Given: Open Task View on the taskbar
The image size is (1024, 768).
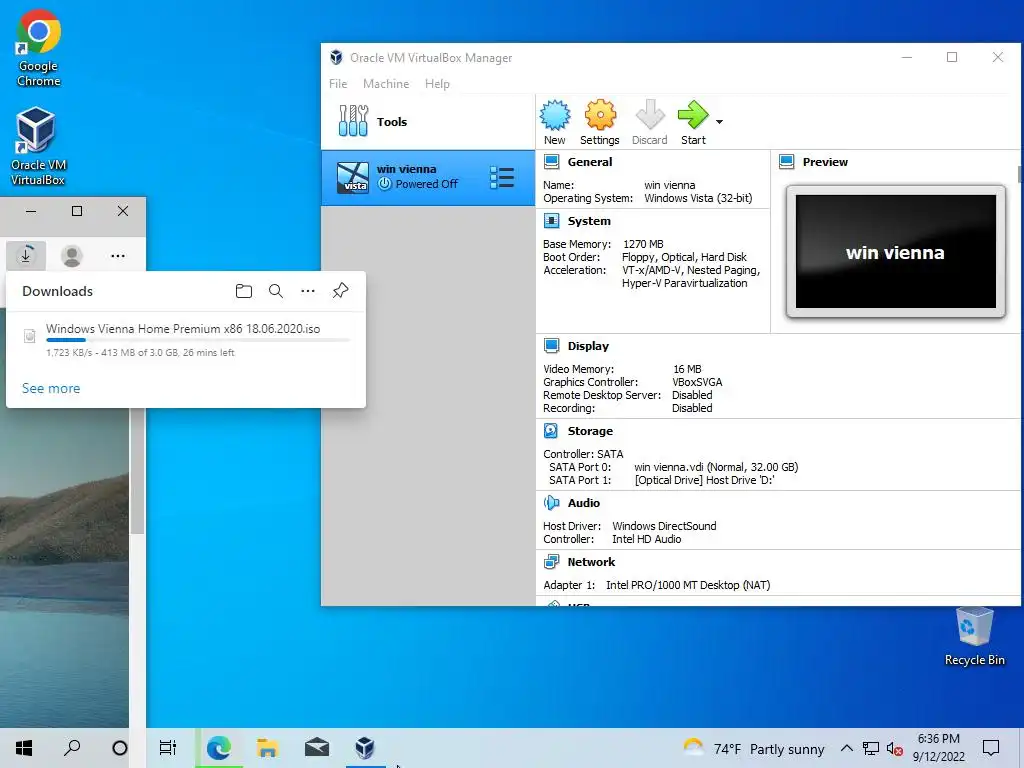Looking at the screenshot, I should point(168,748).
